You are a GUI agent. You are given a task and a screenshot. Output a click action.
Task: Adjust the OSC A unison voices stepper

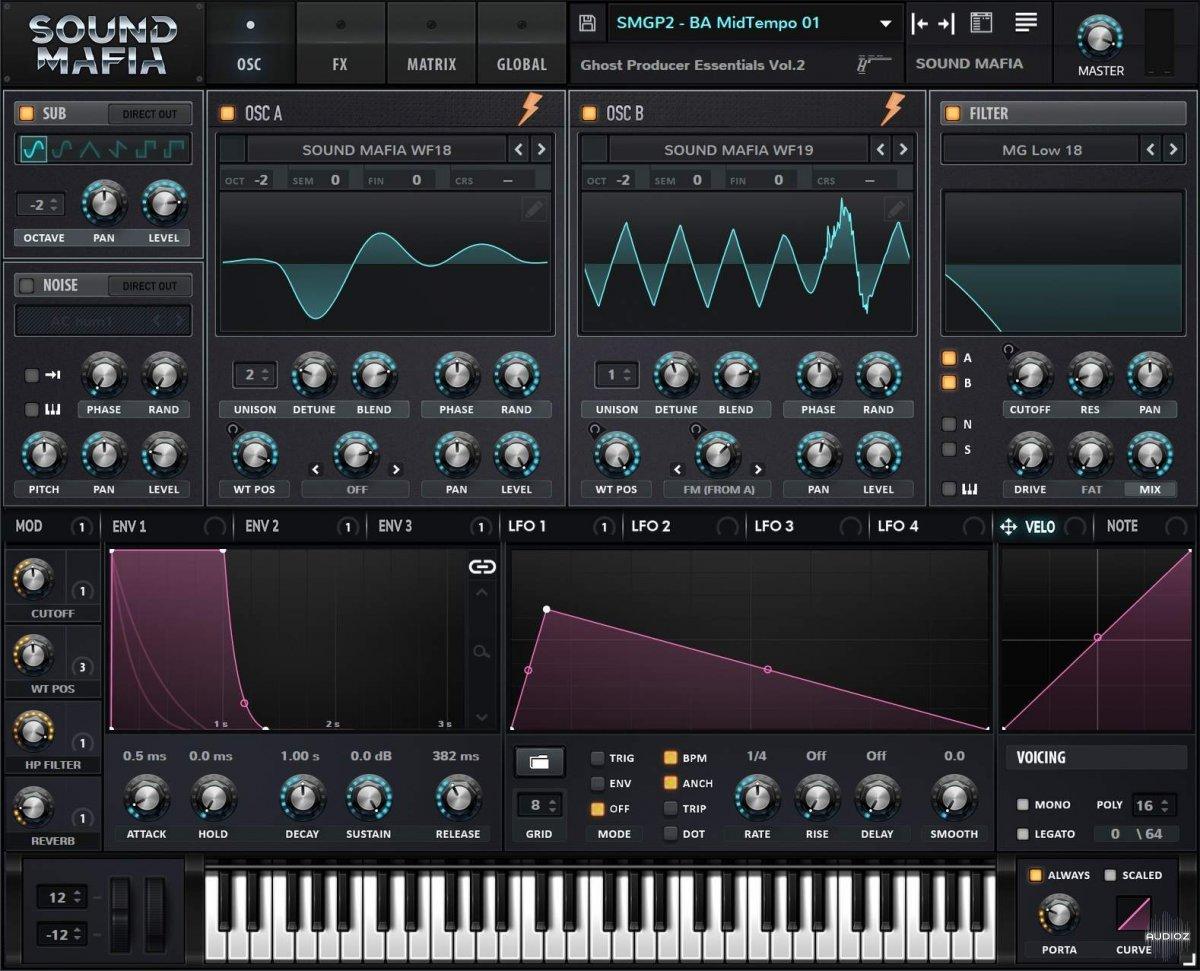coord(256,375)
